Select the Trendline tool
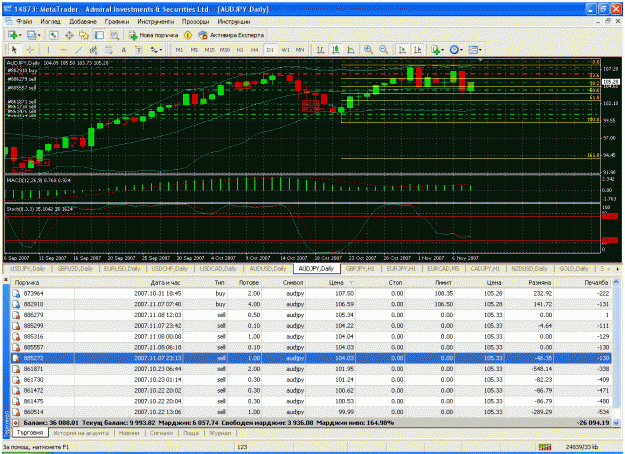 click(x=79, y=50)
